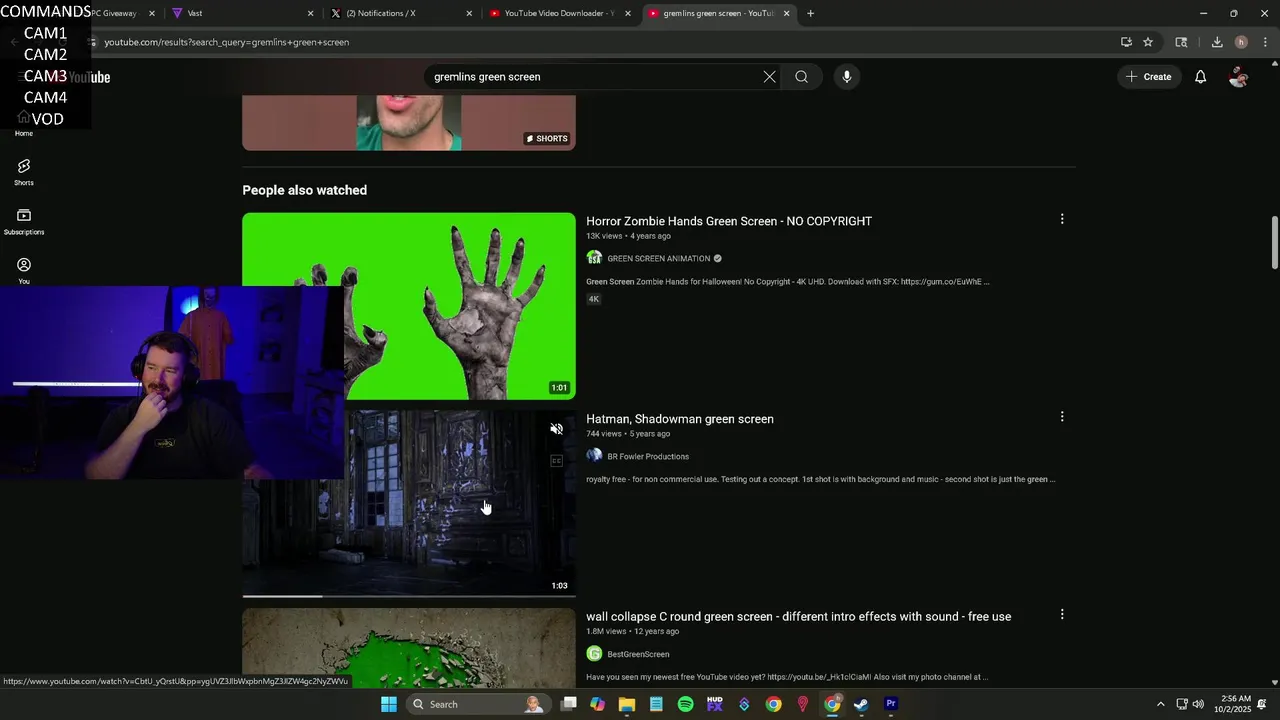Open options menu for Hatman, Shadowman video
Viewport: 1280px width, 720px height.
tap(1062, 417)
